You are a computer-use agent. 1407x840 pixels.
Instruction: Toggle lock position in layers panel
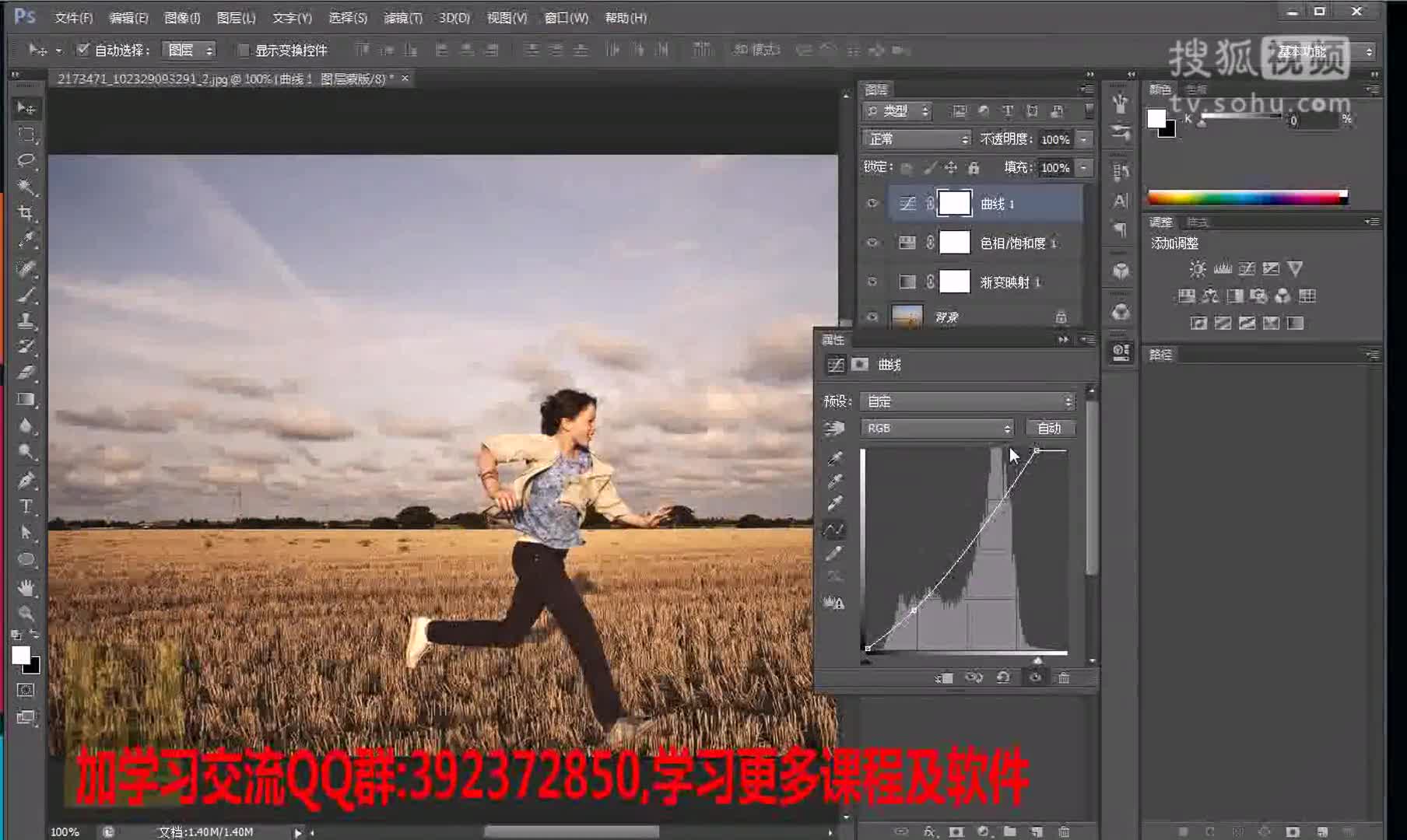click(x=951, y=167)
